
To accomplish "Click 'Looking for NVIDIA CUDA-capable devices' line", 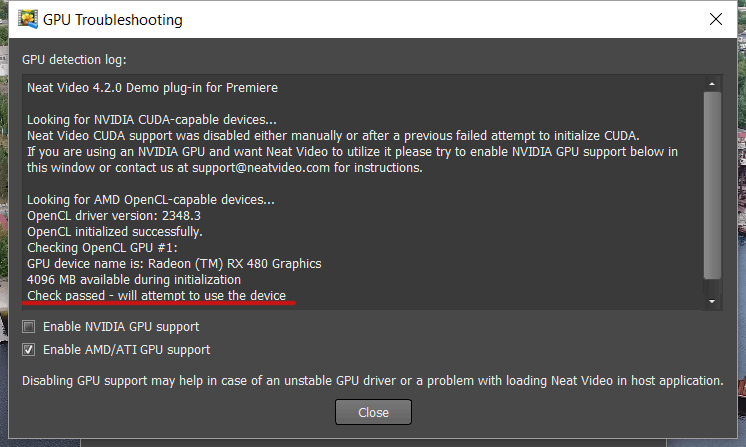I will pos(152,120).
